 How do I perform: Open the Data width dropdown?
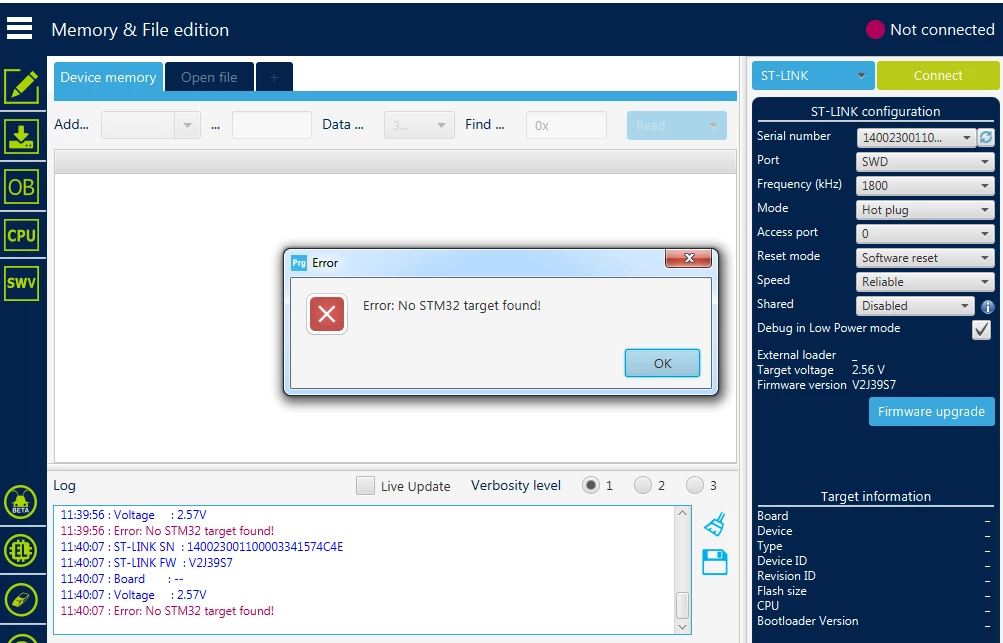419,125
